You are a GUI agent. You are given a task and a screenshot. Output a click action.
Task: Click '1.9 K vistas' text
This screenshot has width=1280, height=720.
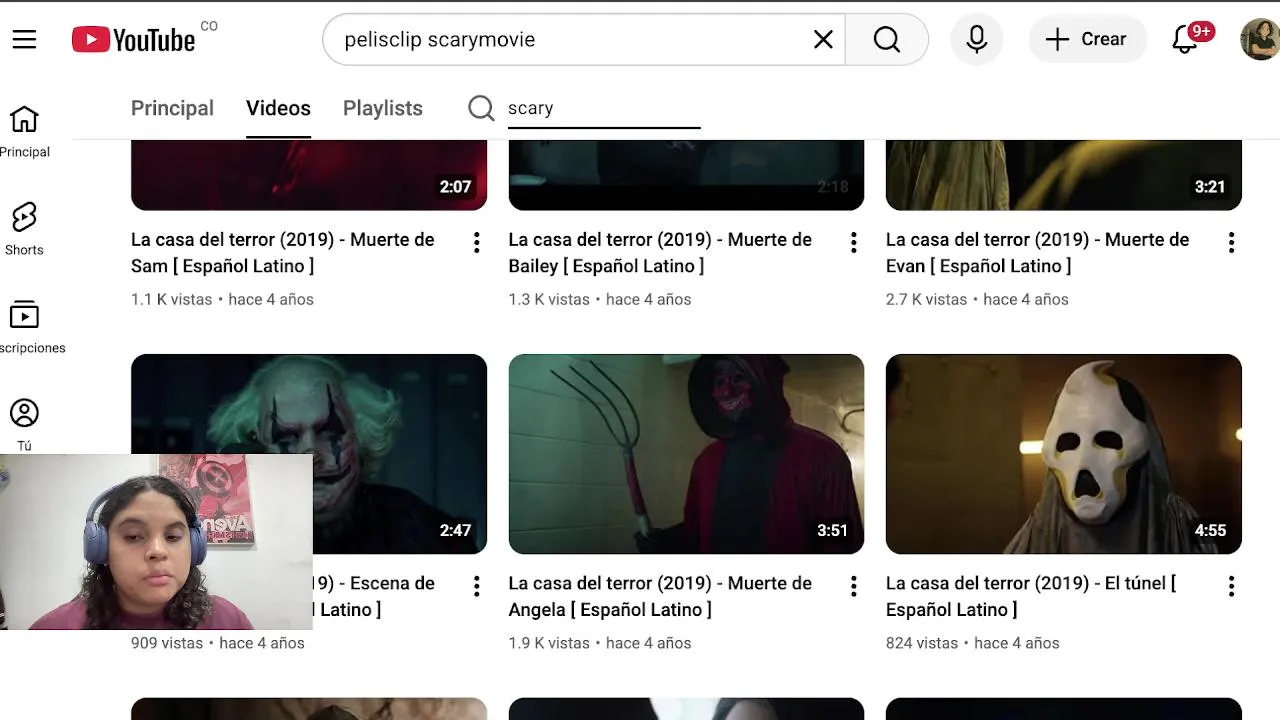[549, 643]
